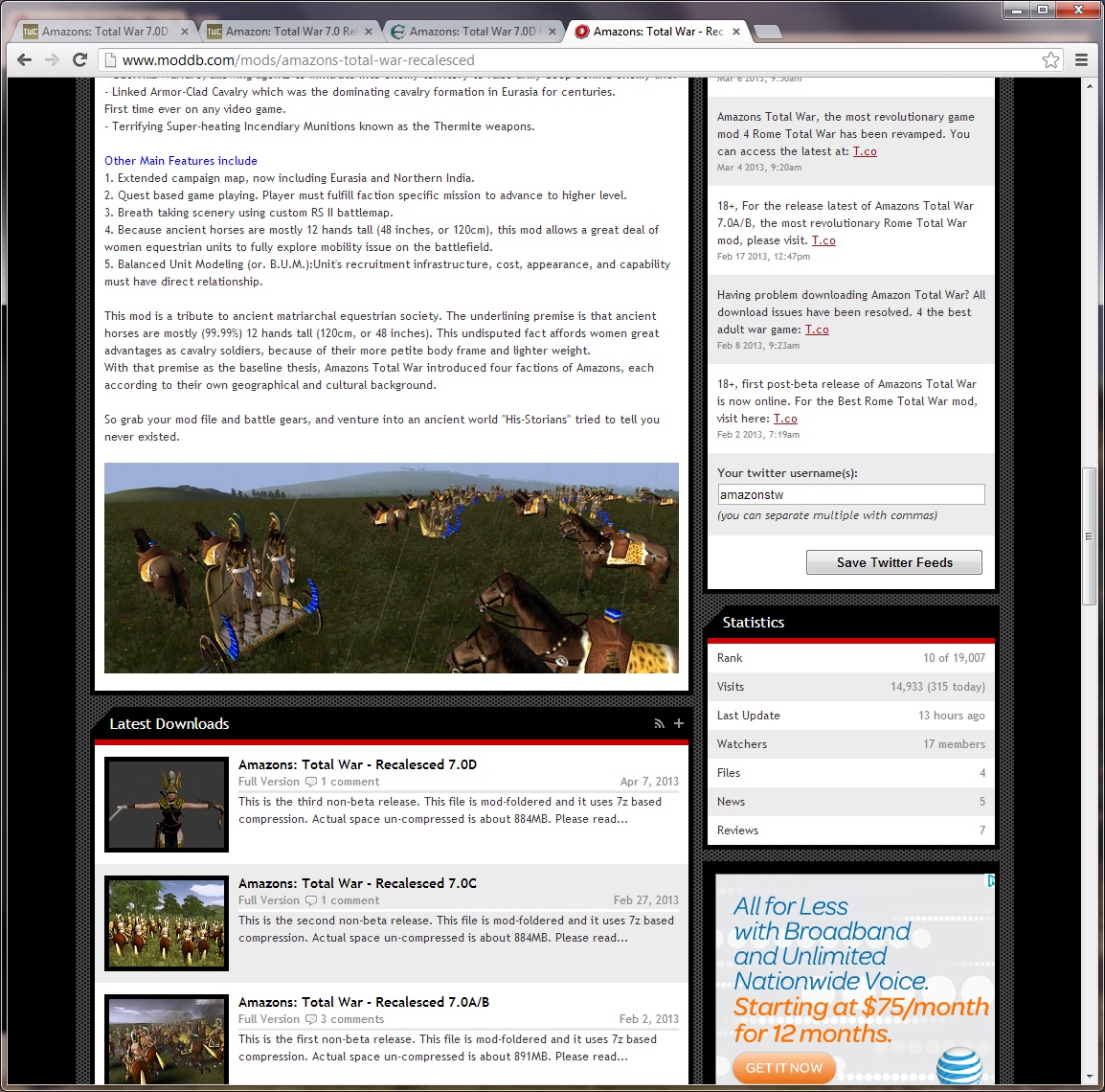This screenshot has height=1092, width=1105.
Task: Click the page icon in the address bar
Action: [x=110, y=60]
